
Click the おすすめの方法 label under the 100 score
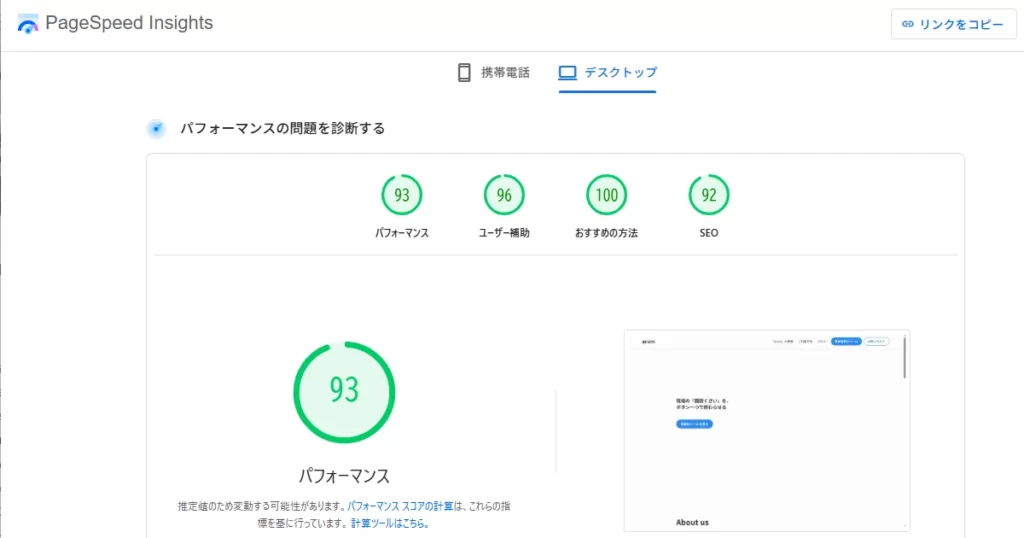(x=607, y=233)
